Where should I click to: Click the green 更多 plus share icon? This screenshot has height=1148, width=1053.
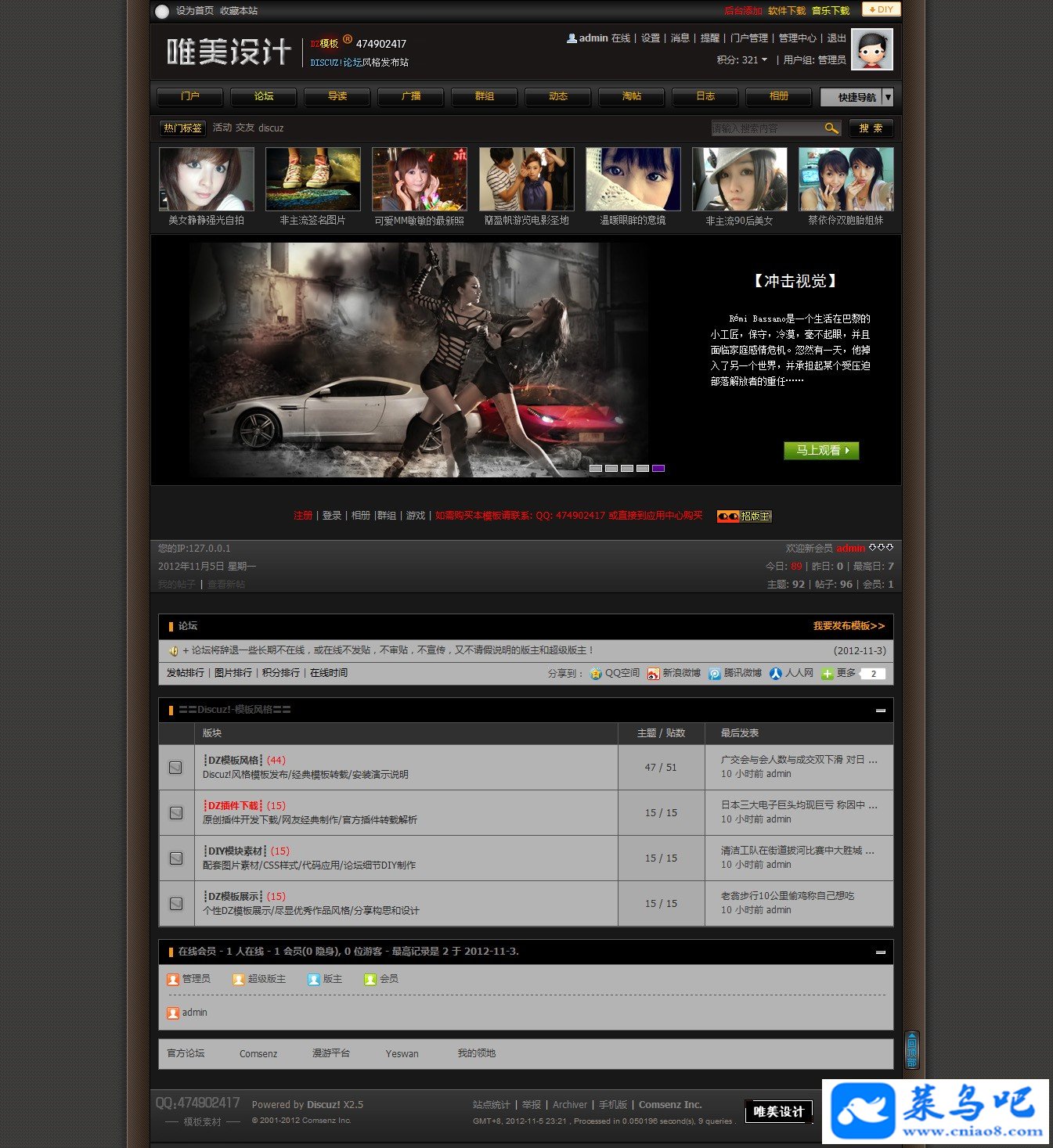coord(828,673)
